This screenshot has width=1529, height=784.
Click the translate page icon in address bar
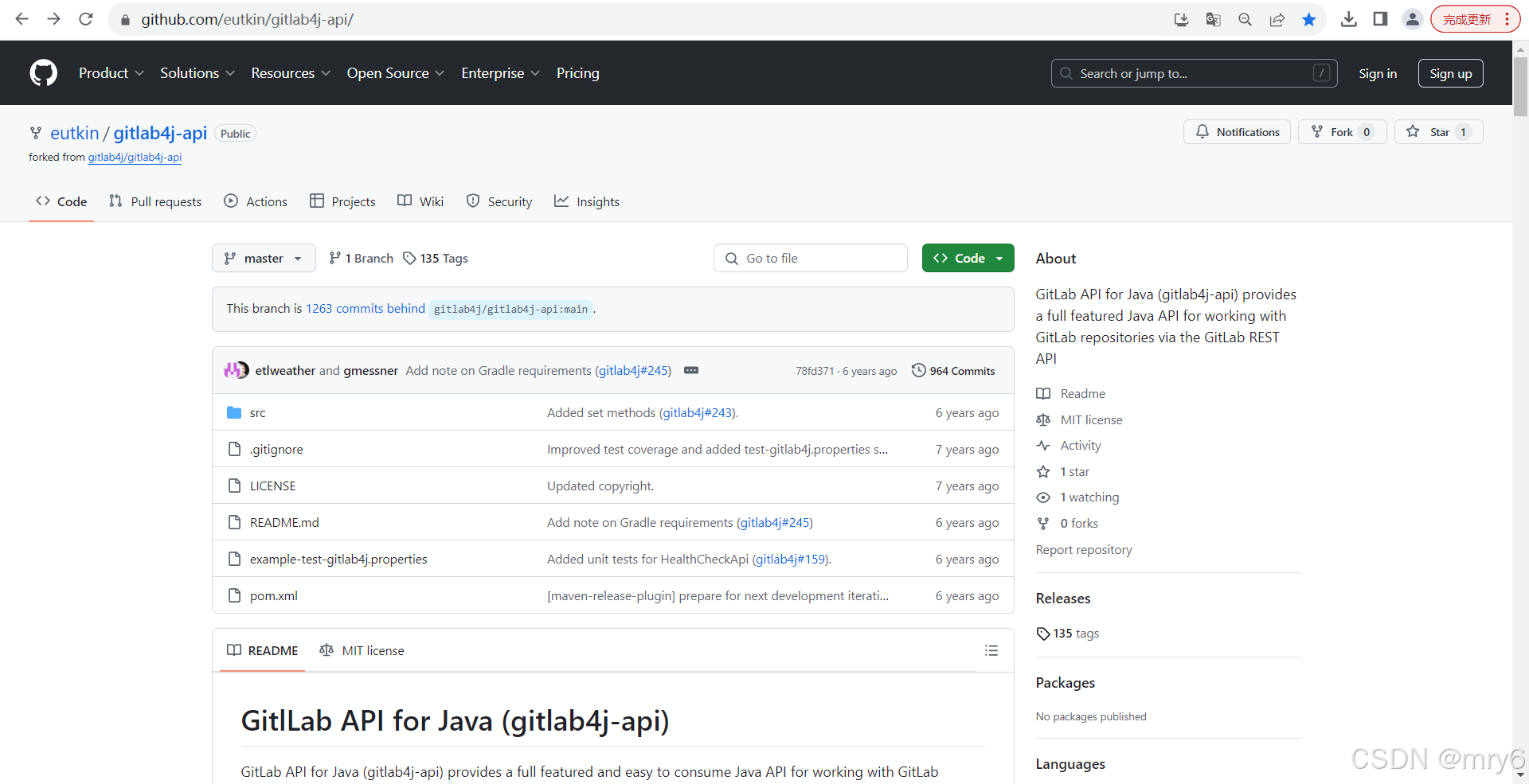(x=1214, y=19)
